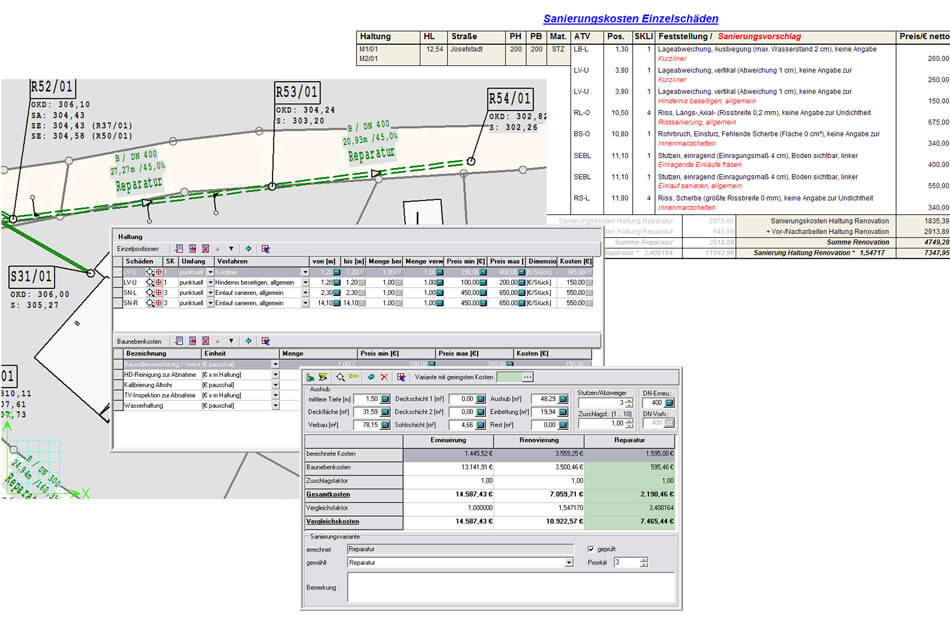Open the gewählt Sanierungsvariante dropdown
Viewport: 950px width, 617px height.
coord(569,563)
